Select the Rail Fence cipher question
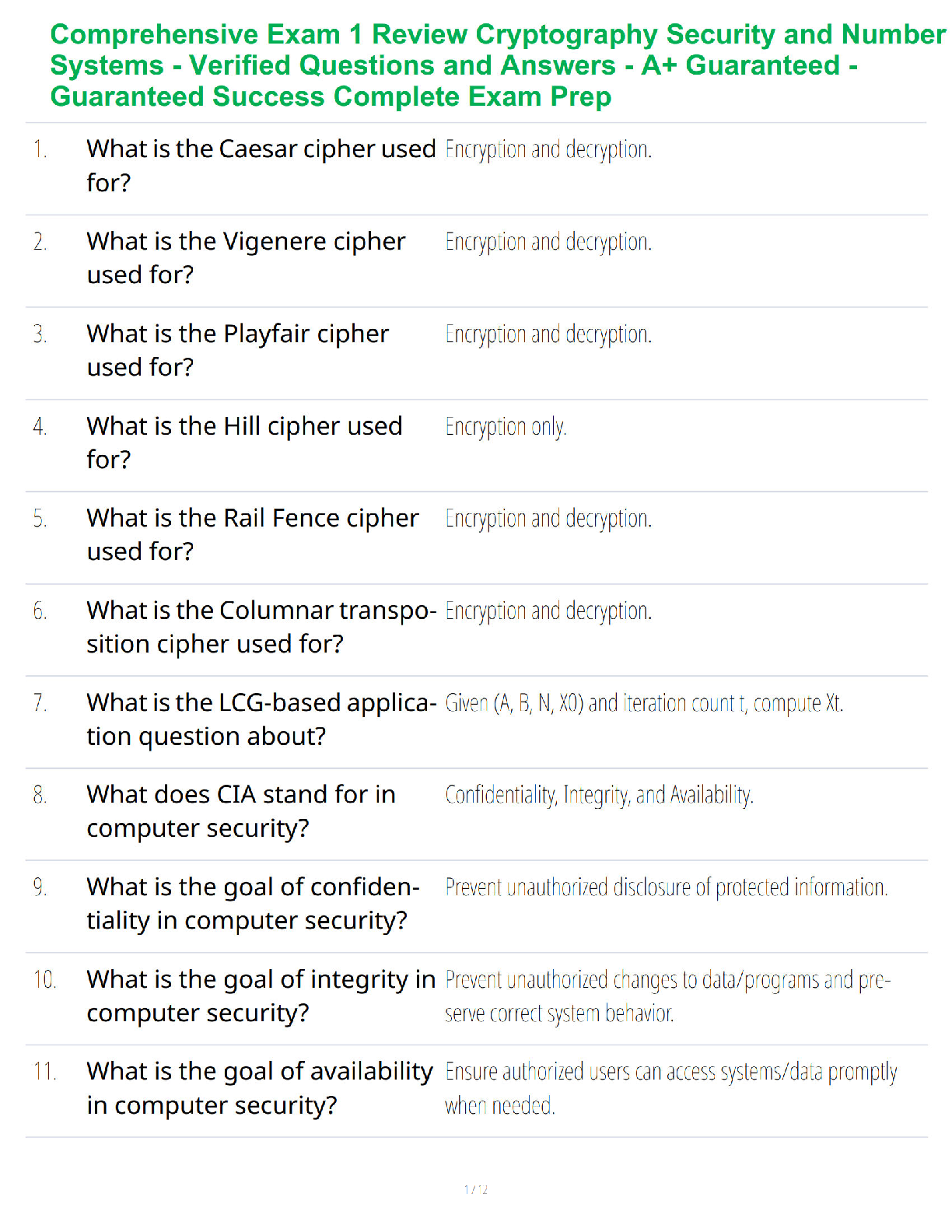This screenshot has height=1232, width=952. pyautogui.click(x=253, y=534)
